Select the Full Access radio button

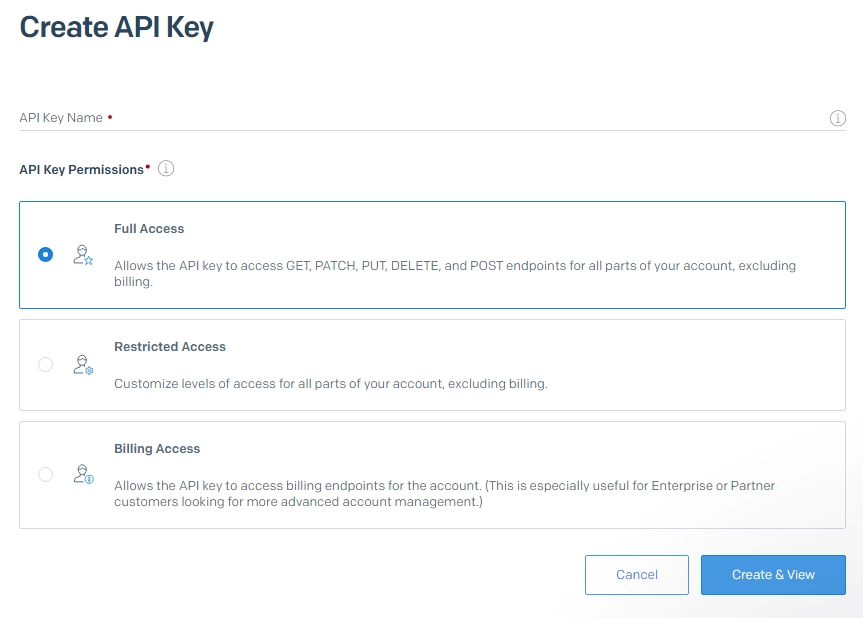45,255
